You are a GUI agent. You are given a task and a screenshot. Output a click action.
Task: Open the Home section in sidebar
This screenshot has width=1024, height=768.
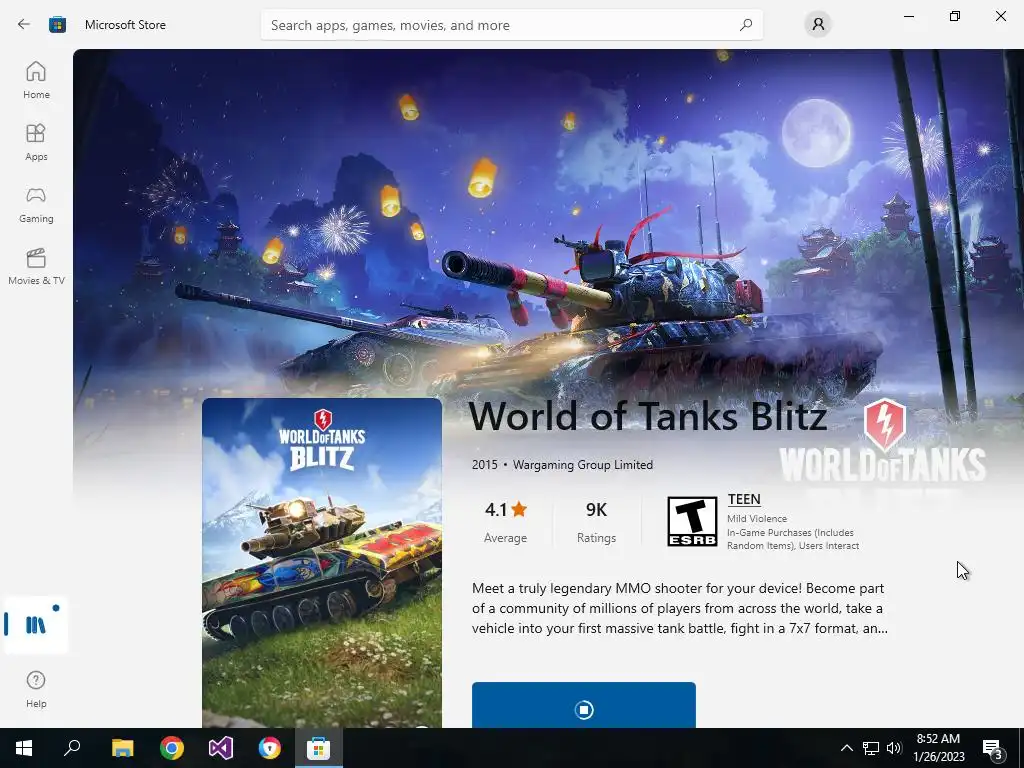tap(36, 80)
